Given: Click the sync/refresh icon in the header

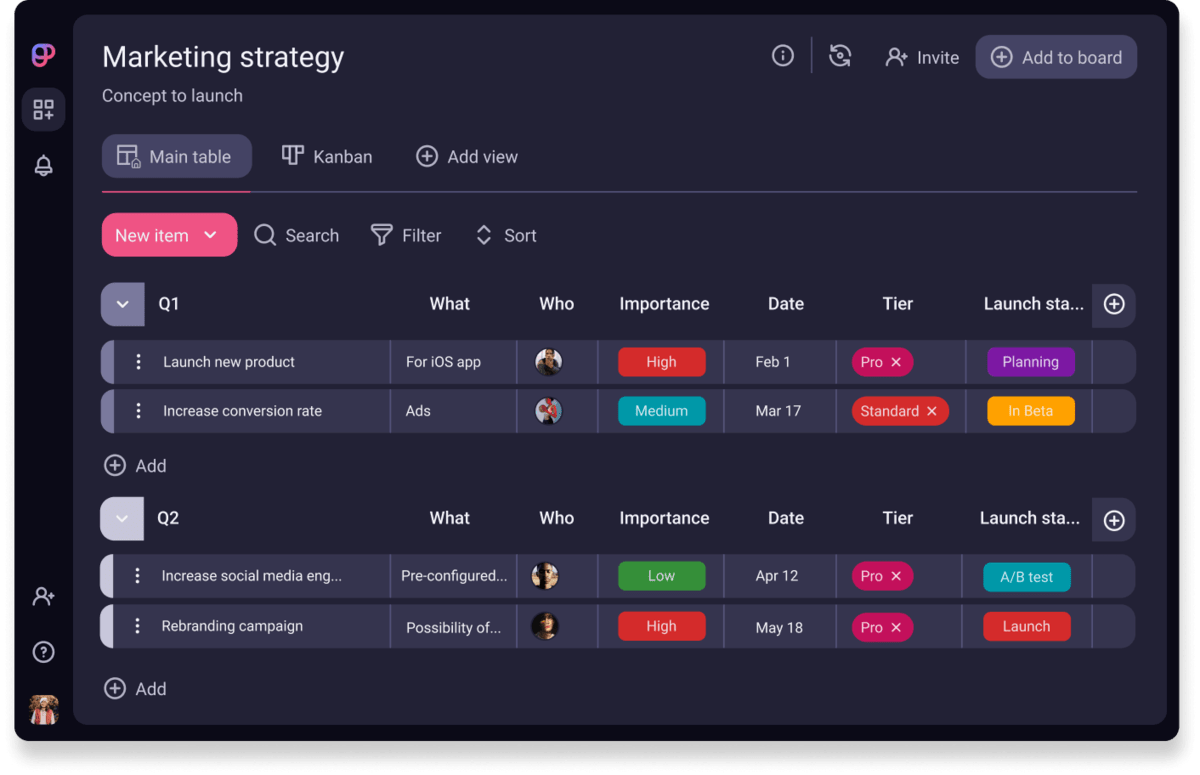Looking at the screenshot, I should tap(840, 56).
